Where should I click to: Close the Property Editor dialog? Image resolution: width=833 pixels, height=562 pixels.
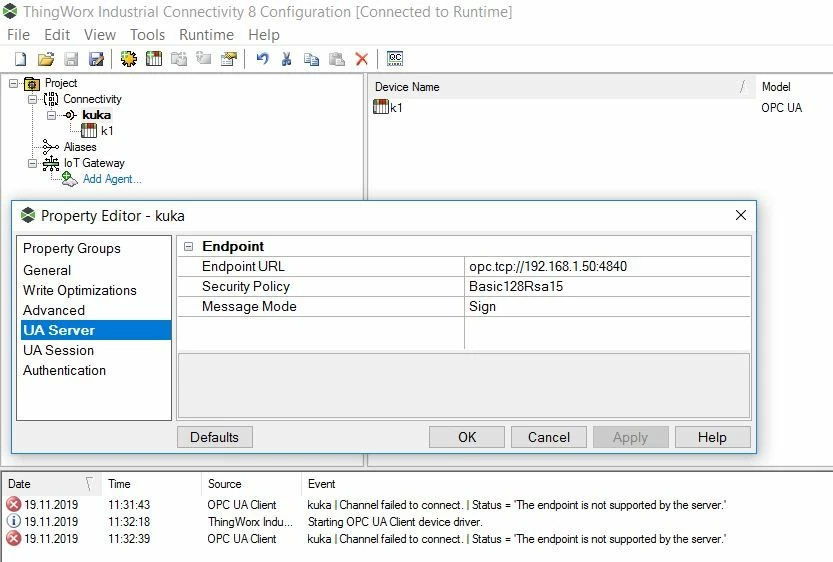tap(741, 215)
